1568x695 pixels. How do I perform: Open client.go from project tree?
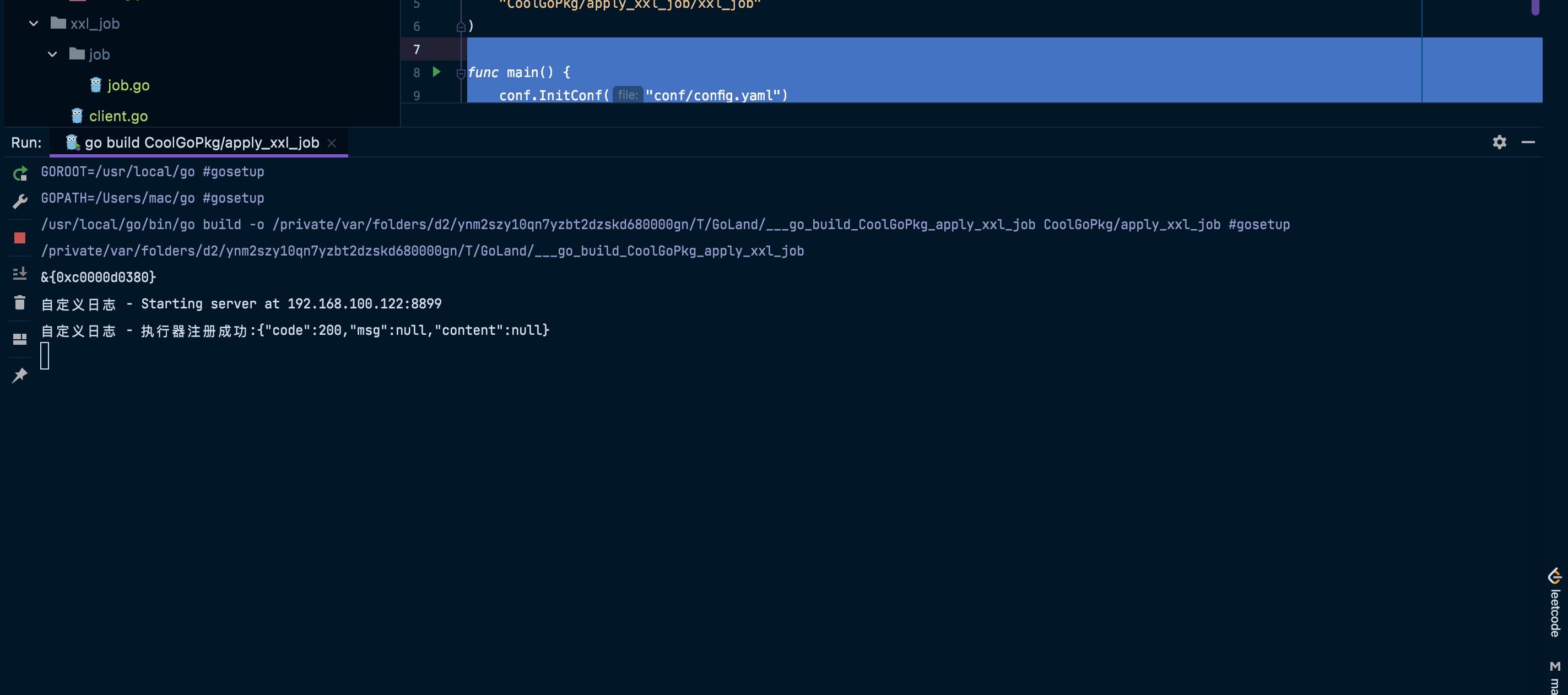(118, 116)
